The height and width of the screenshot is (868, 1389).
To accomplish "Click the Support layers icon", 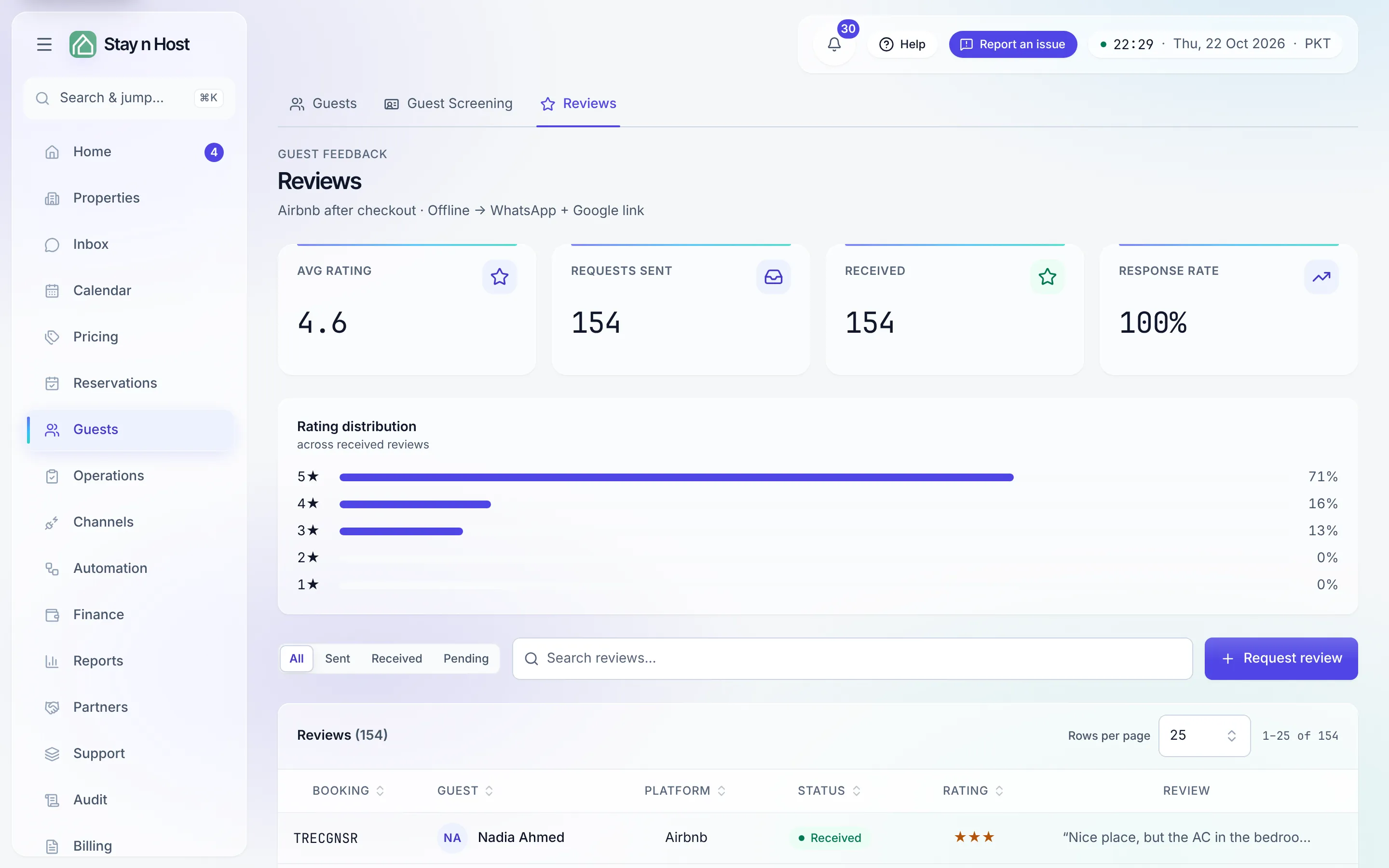I will point(52,754).
